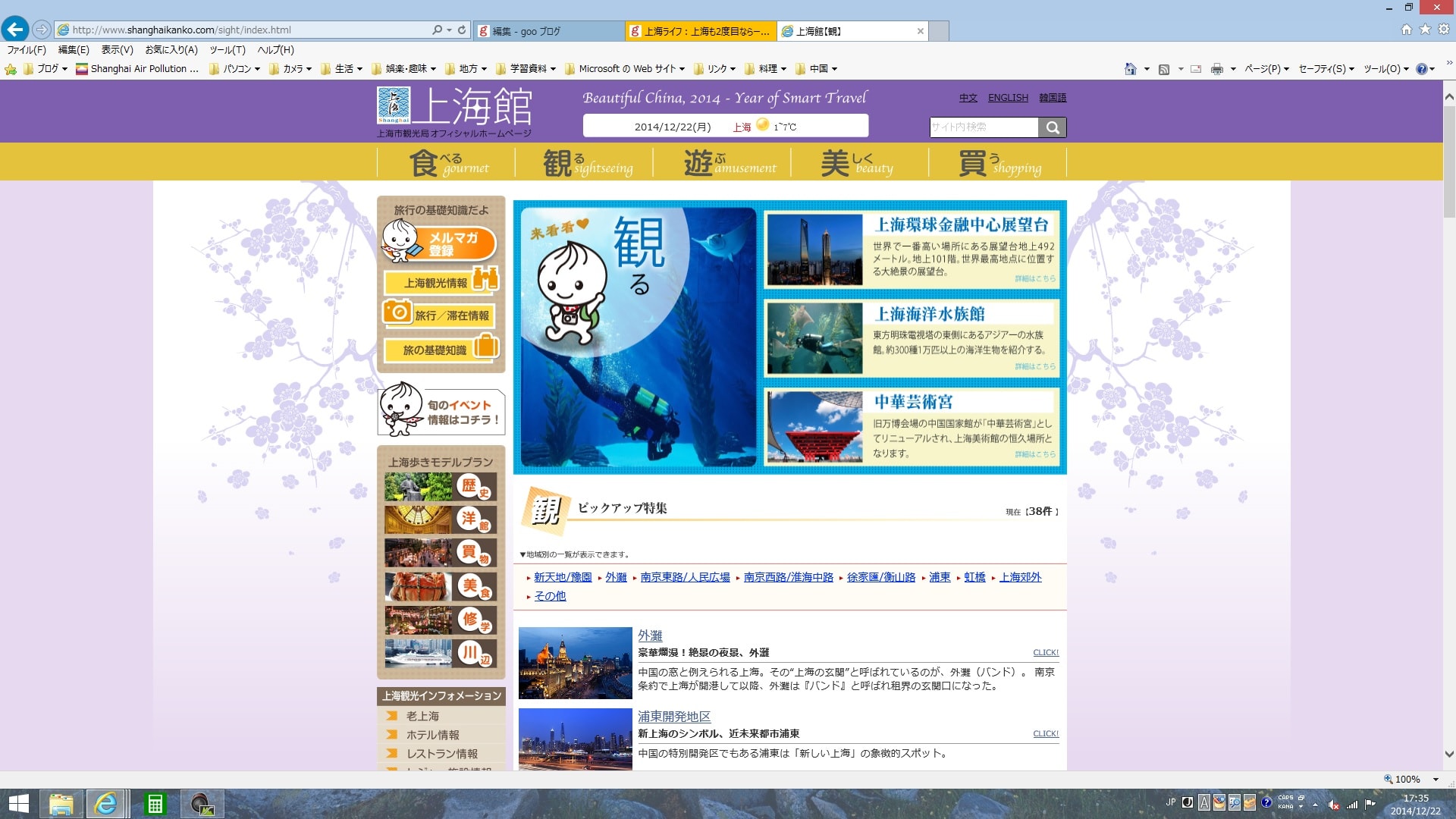Open the command bar help question icon
Screen dimensions: 1456x819
[x=1422, y=69]
